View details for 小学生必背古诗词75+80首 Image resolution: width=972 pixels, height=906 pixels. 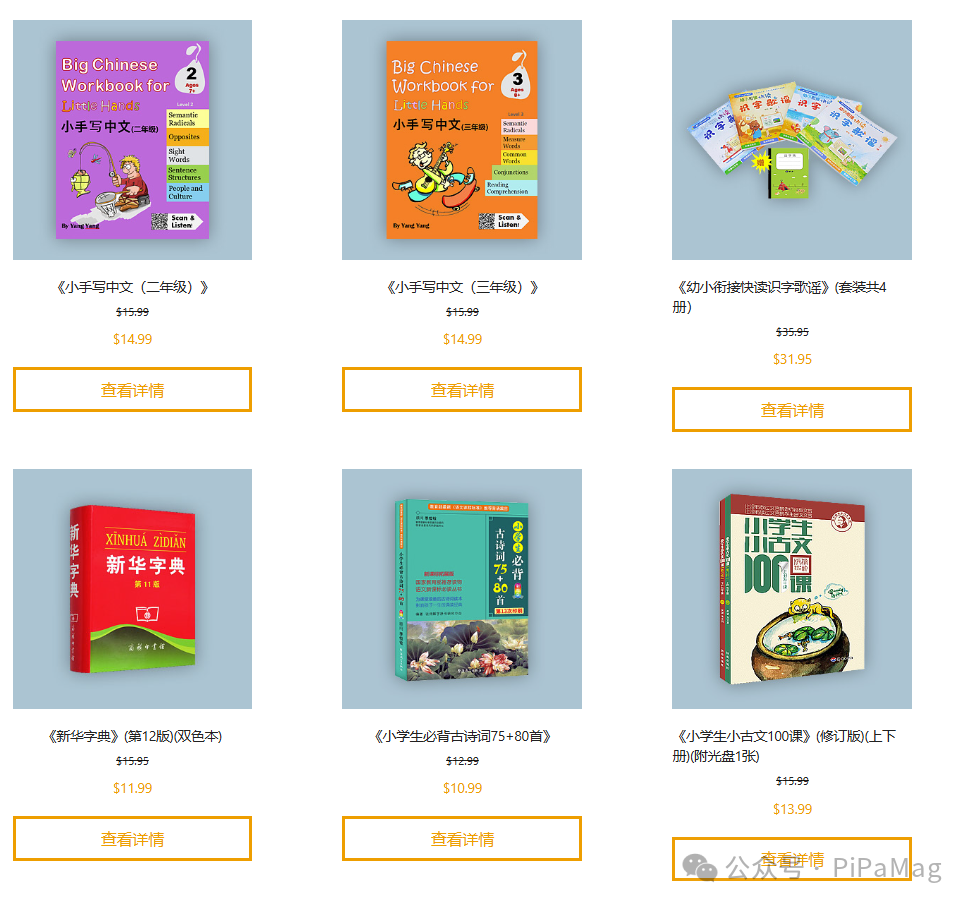click(x=462, y=839)
